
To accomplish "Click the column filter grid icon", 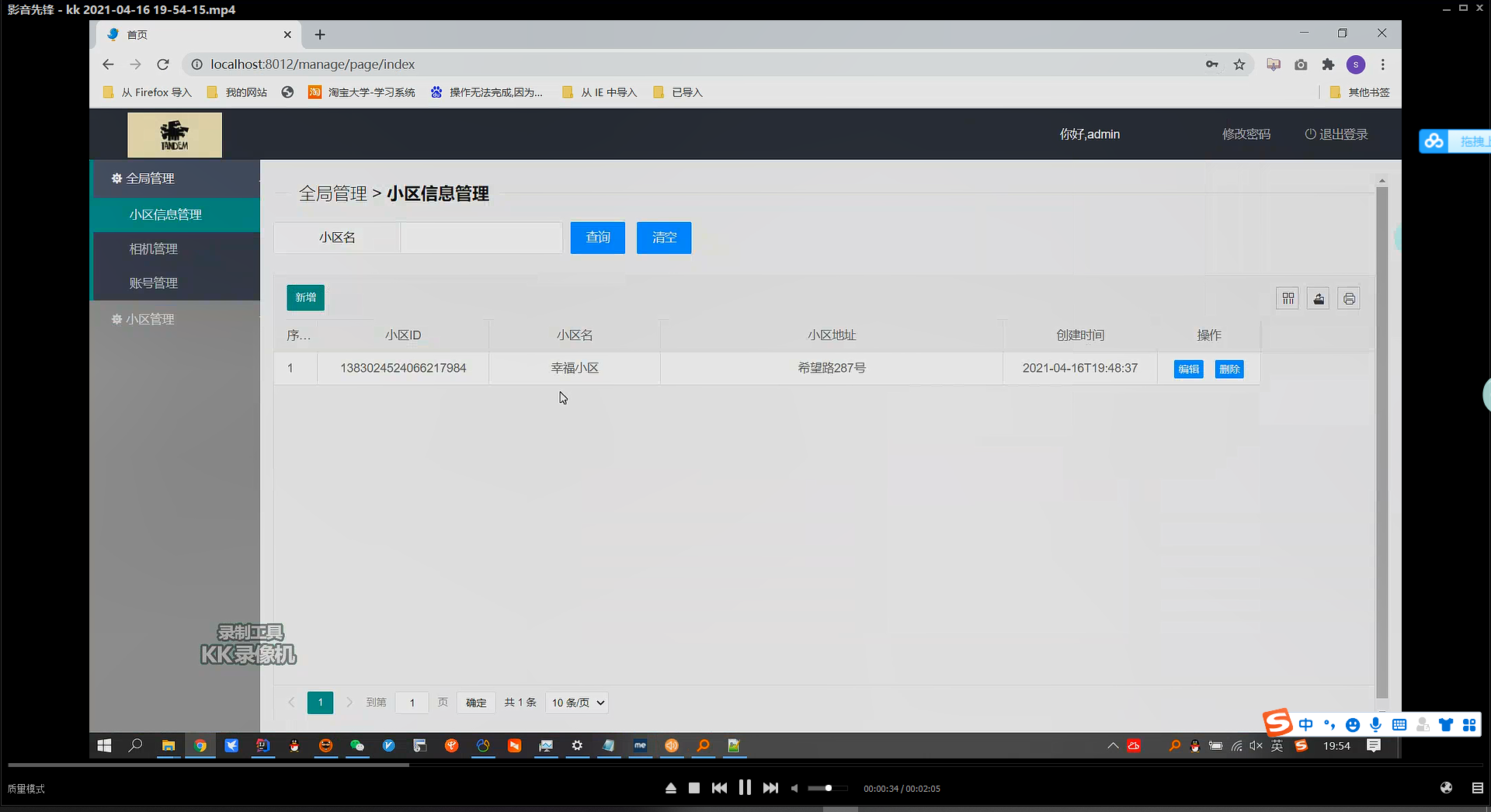I will (x=1288, y=298).
